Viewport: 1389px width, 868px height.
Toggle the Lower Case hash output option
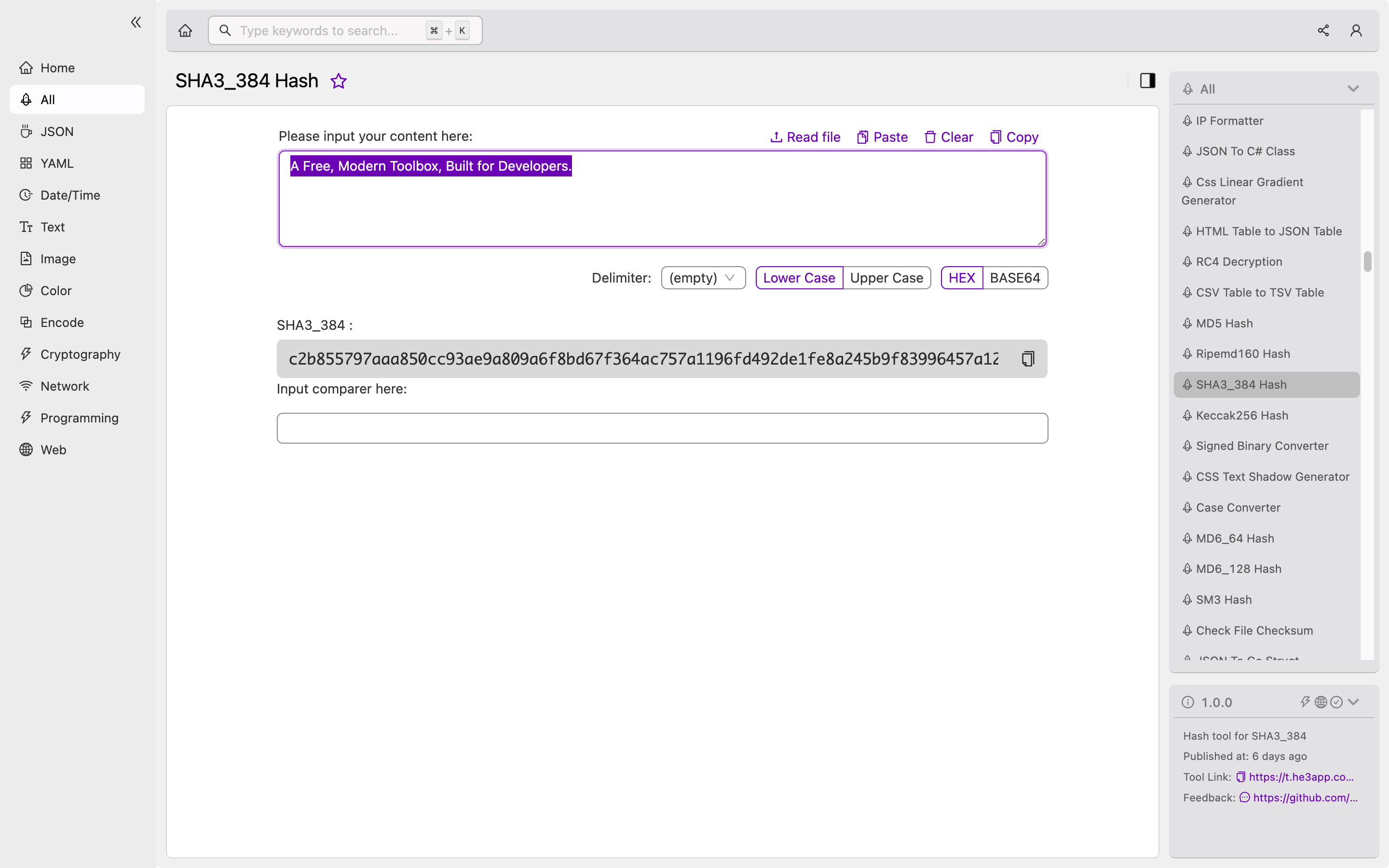tap(799, 277)
